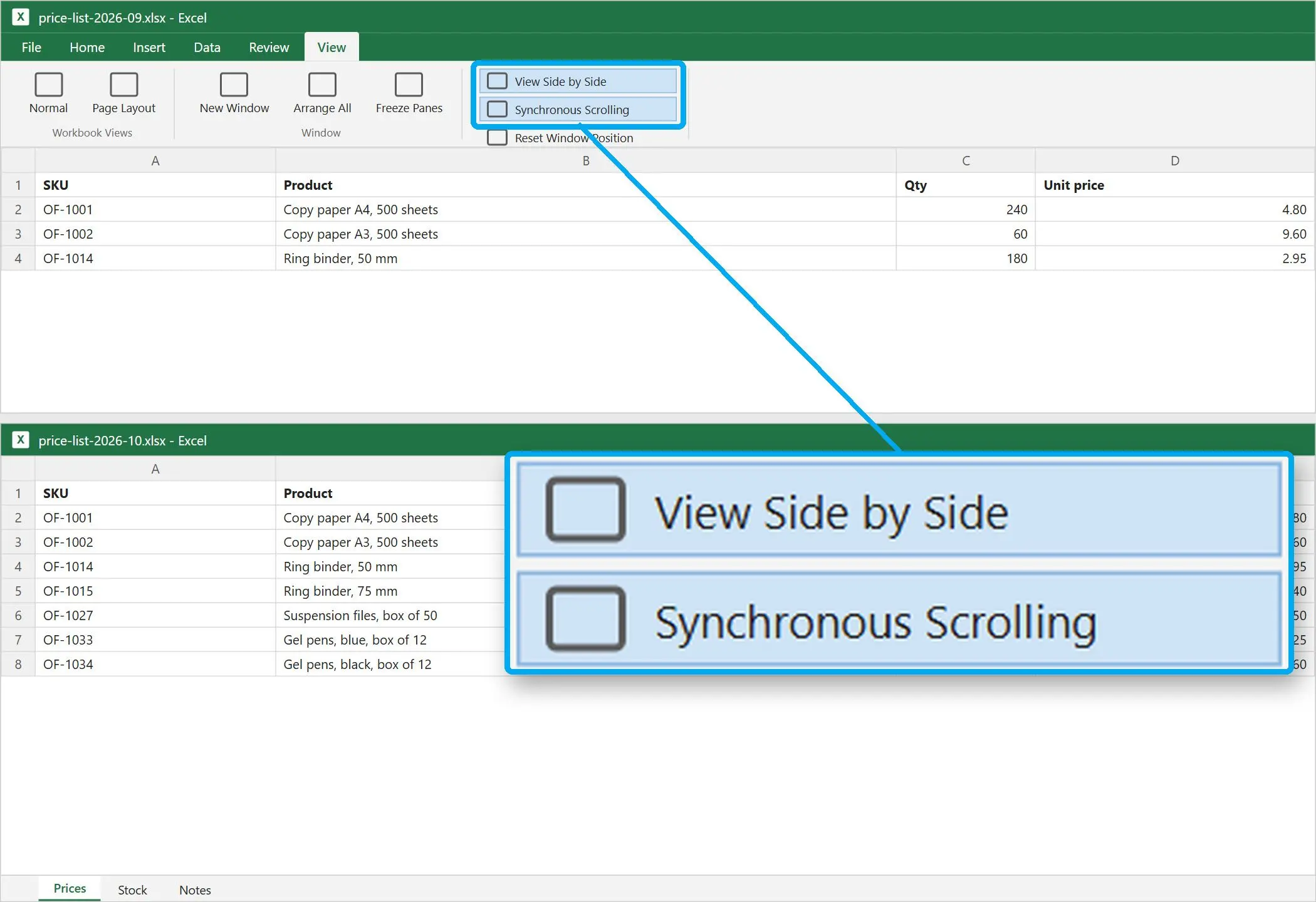
Task: Select the Prices sheet tab
Action: (70, 889)
